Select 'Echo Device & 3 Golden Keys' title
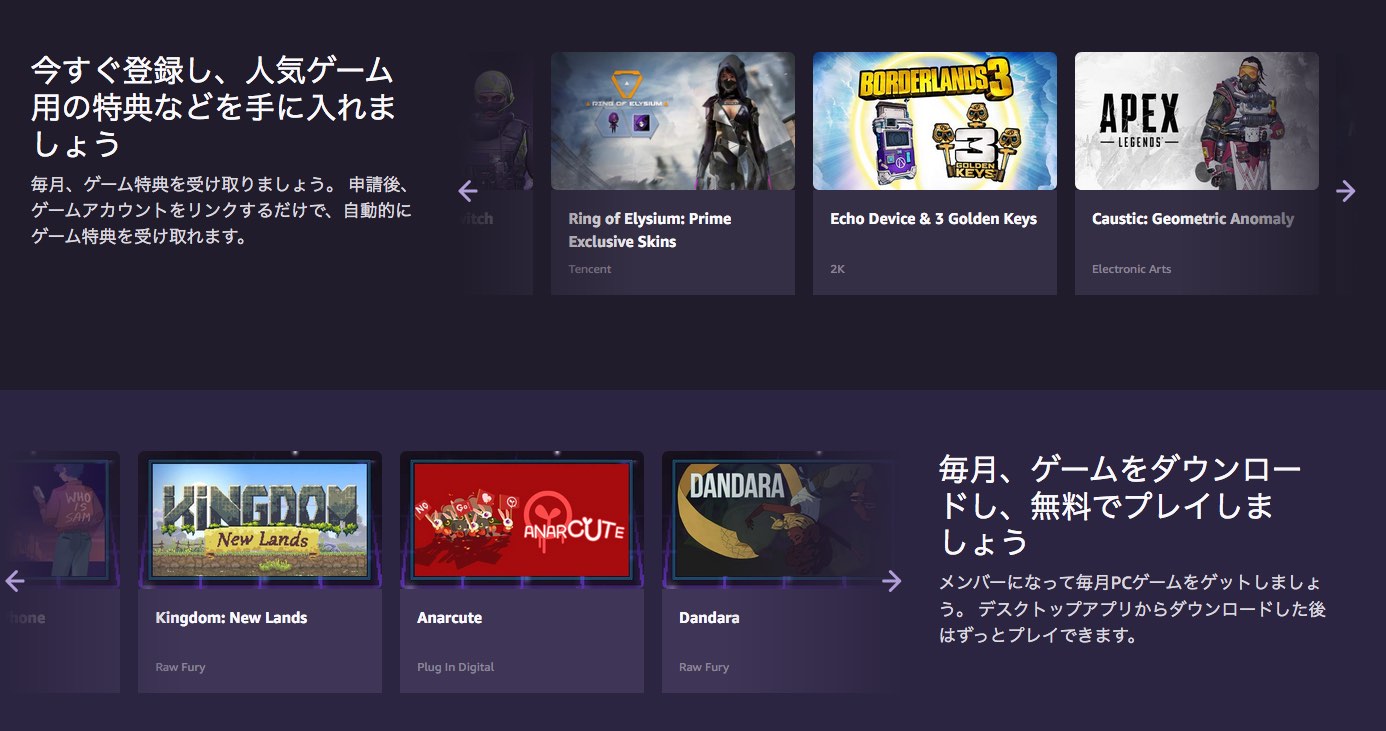This screenshot has height=731, width=1386. [933, 219]
